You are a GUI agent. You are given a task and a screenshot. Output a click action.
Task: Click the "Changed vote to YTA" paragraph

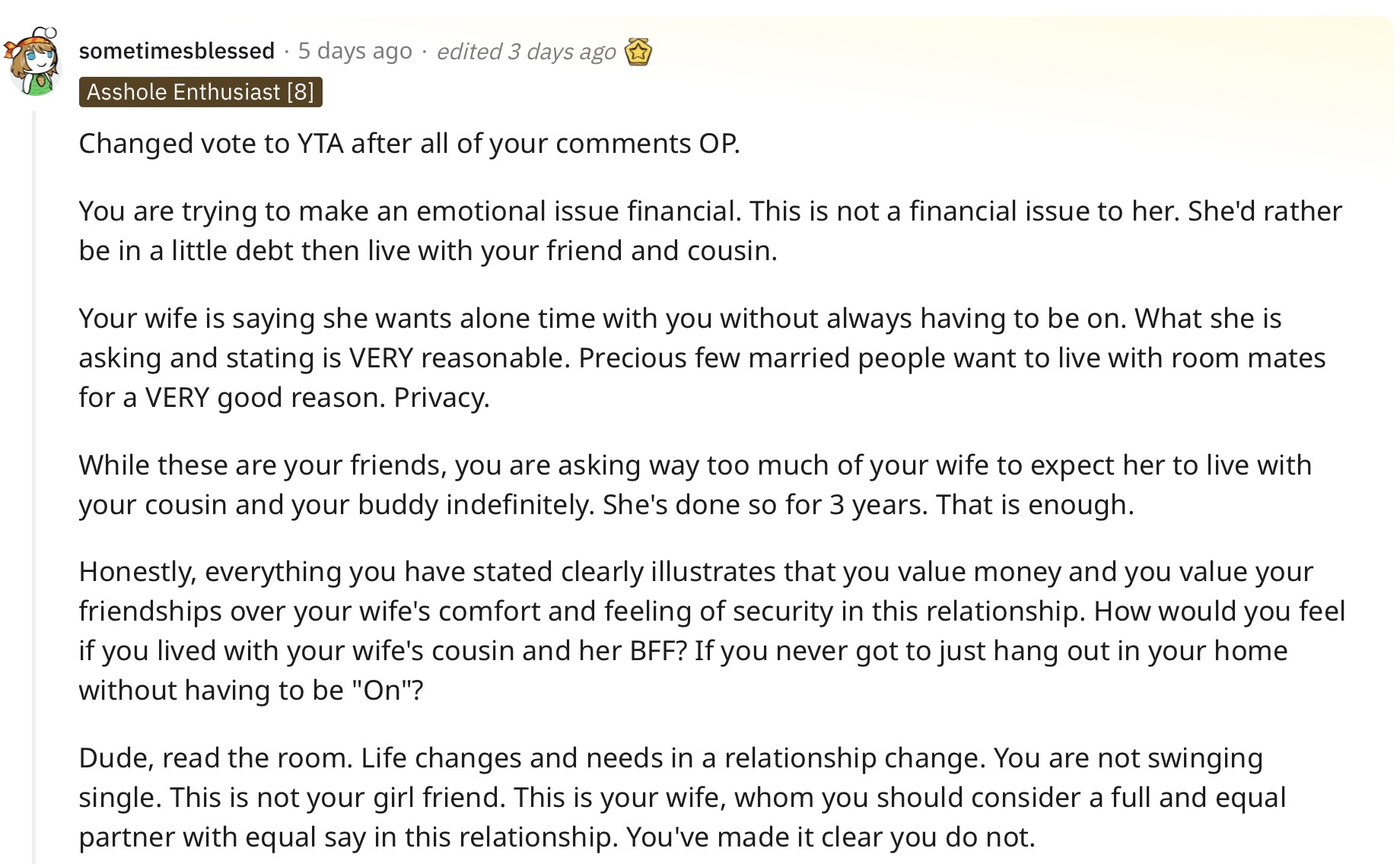tap(409, 144)
